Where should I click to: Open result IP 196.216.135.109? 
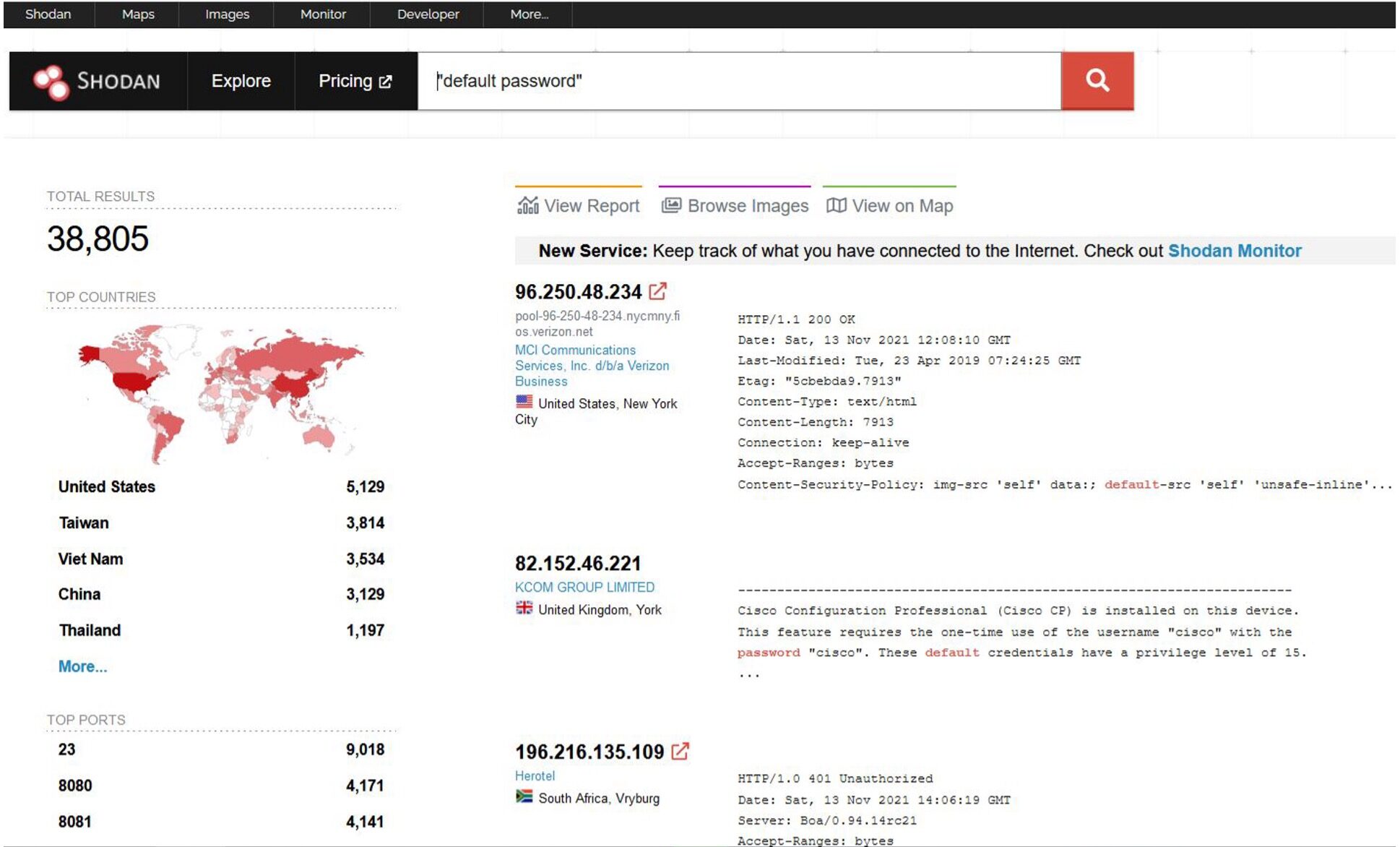[x=589, y=752]
